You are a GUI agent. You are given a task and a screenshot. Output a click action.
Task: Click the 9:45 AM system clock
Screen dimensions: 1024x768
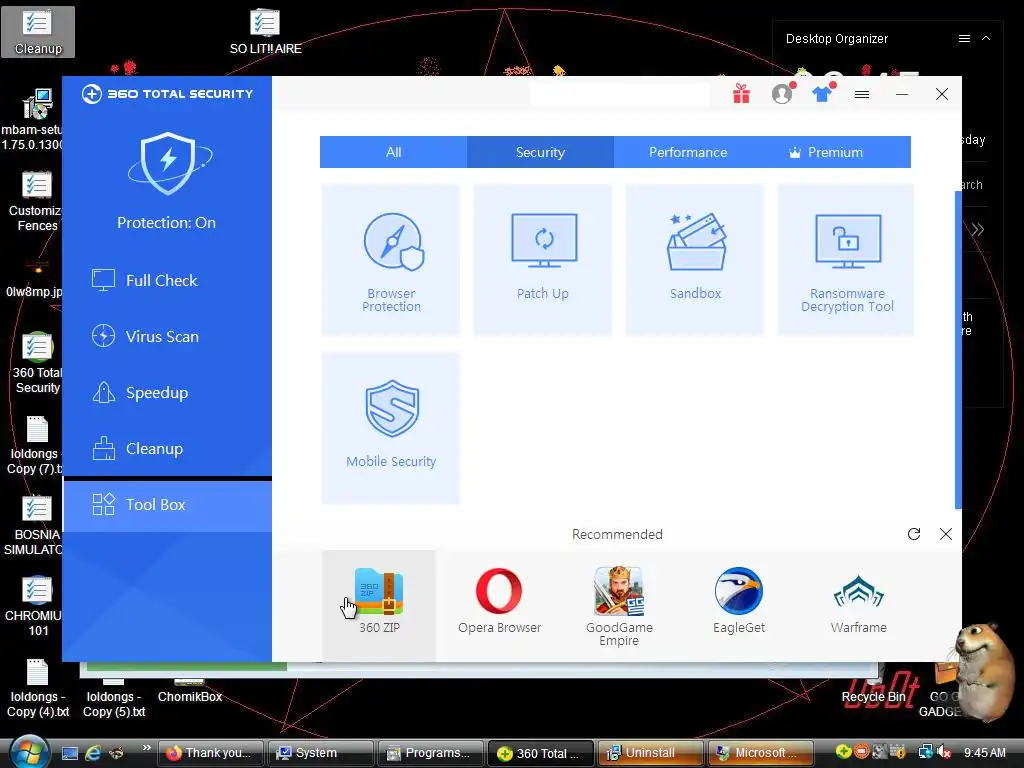pyautogui.click(x=985, y=753)
